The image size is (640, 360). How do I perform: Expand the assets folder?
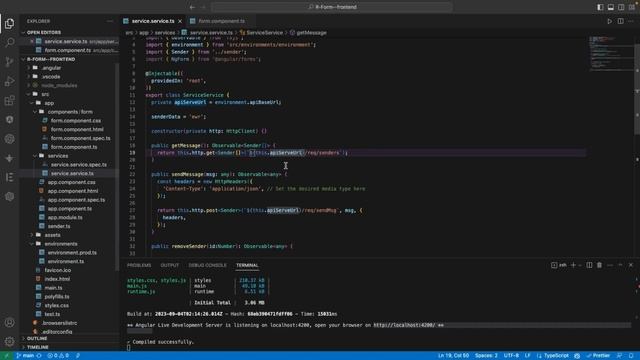click(x=52, y=235)
